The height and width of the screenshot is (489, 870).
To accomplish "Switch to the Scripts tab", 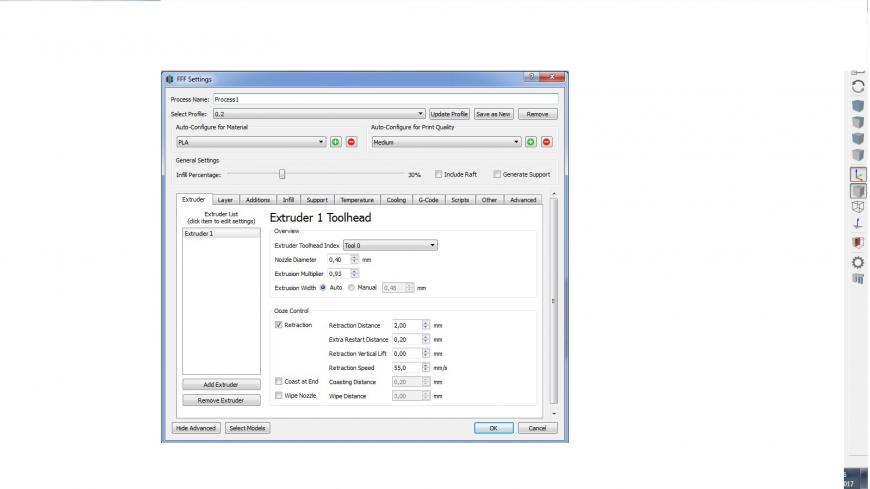I will 460,200.
